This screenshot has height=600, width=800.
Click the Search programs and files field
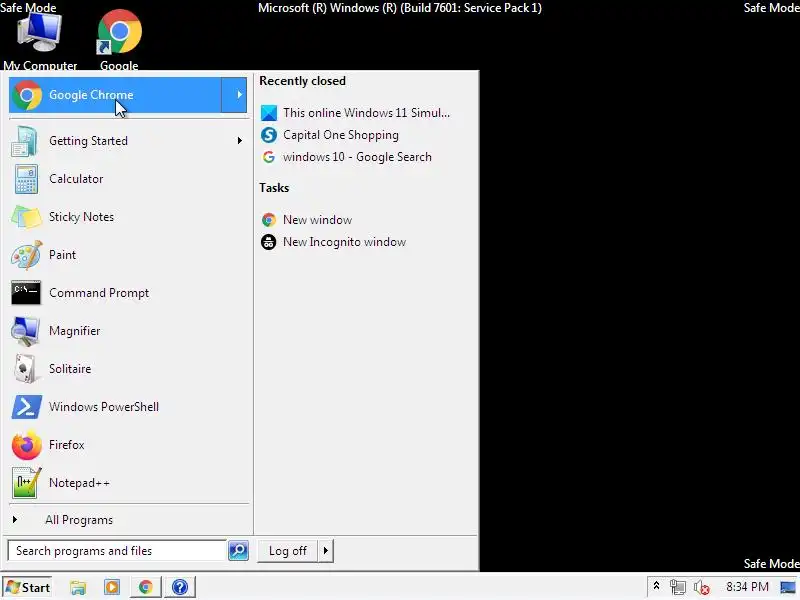pos(117,551)
